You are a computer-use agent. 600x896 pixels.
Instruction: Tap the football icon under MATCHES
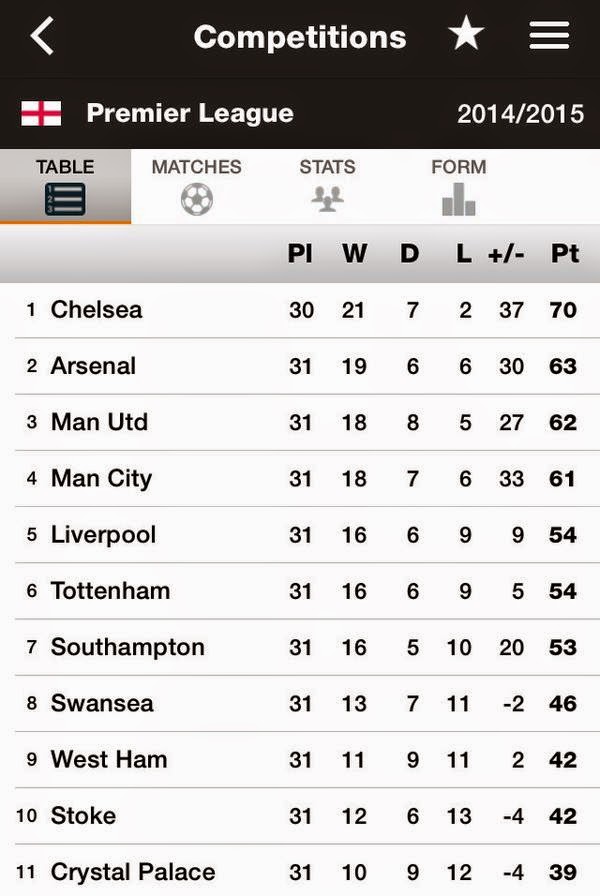196,197
